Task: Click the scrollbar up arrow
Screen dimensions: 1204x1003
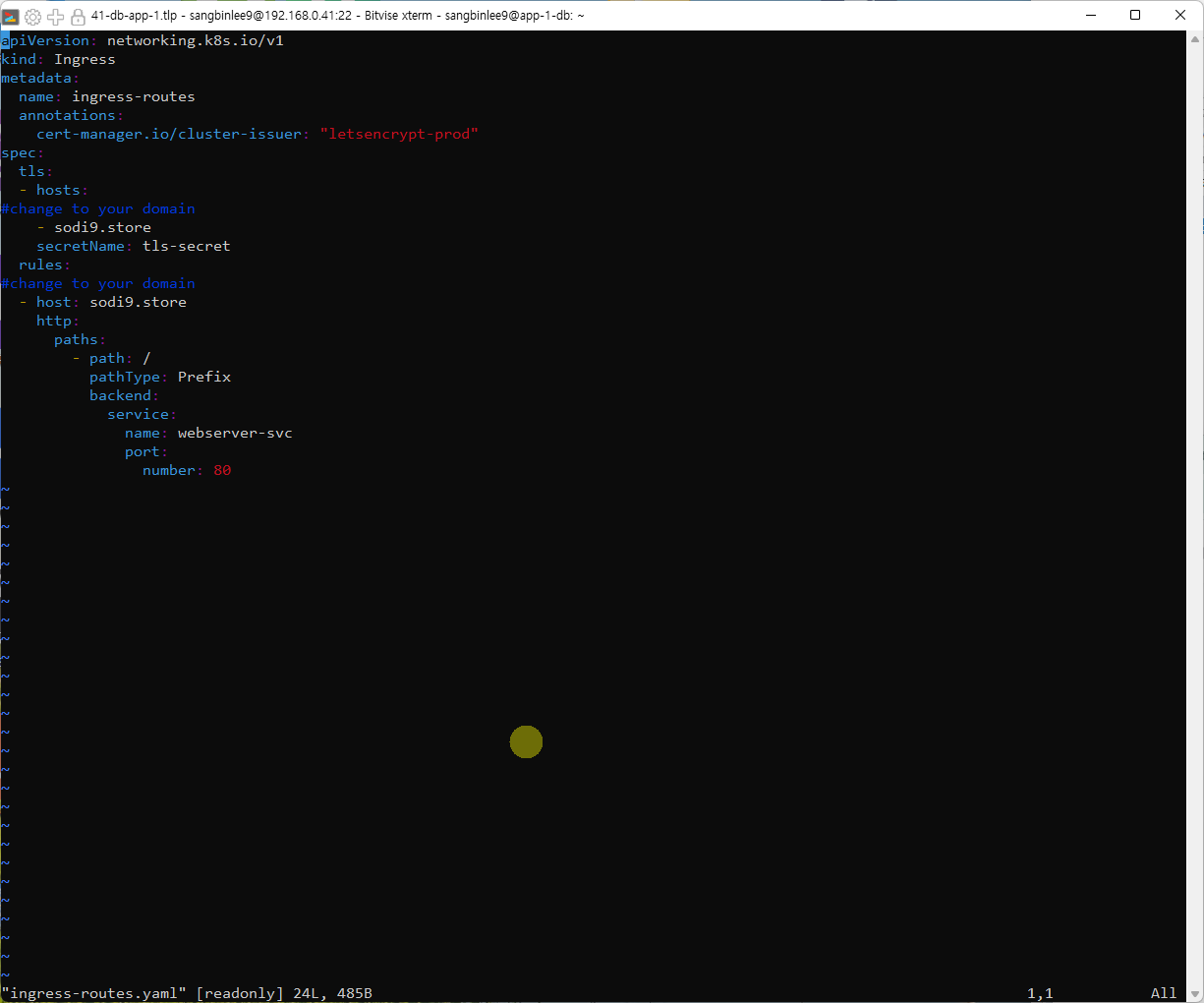Action: pos(1196,39)
